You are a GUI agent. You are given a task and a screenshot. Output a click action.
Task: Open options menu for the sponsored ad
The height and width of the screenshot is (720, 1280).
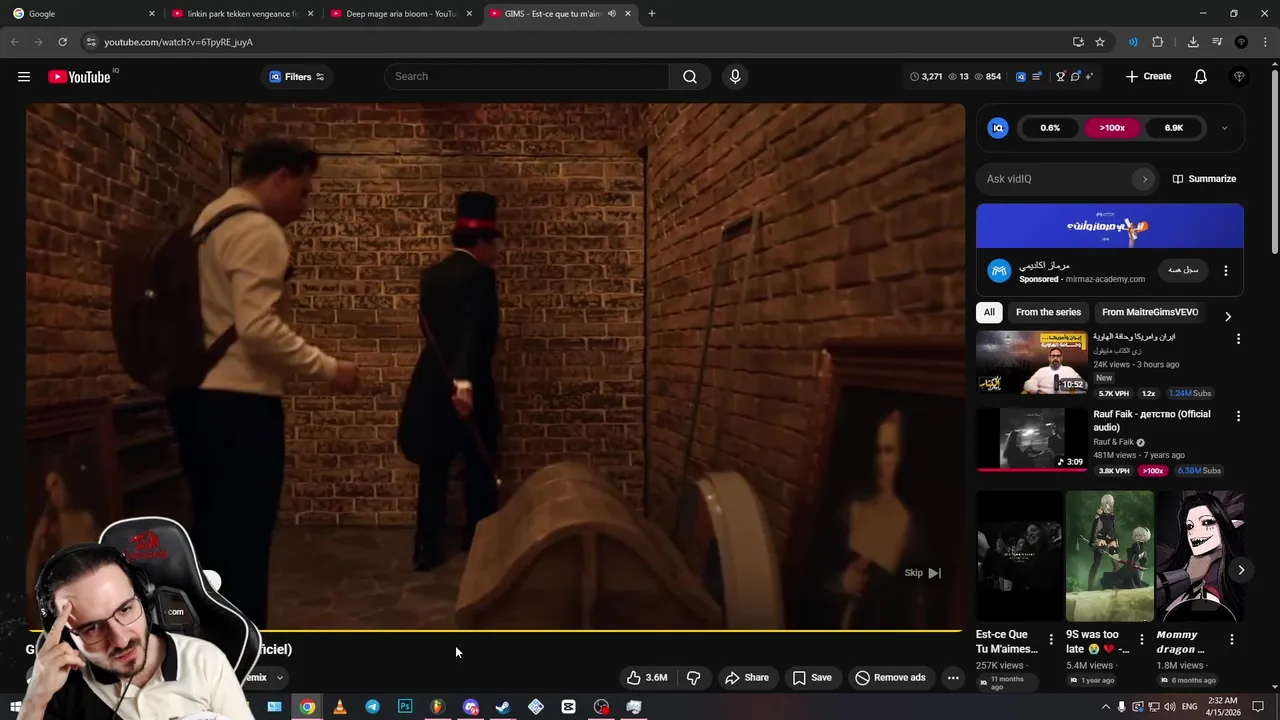click(1226, 270)
